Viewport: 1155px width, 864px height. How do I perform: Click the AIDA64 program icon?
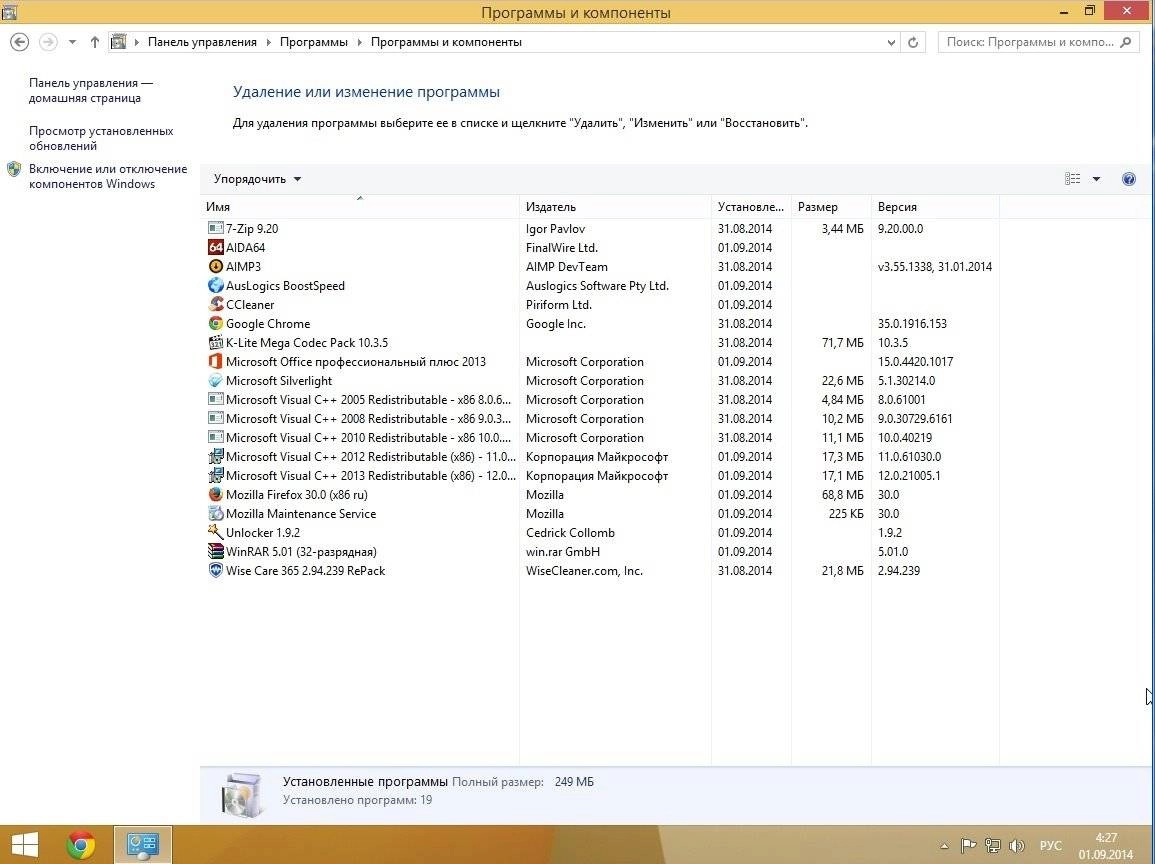(x=215, y=247)
